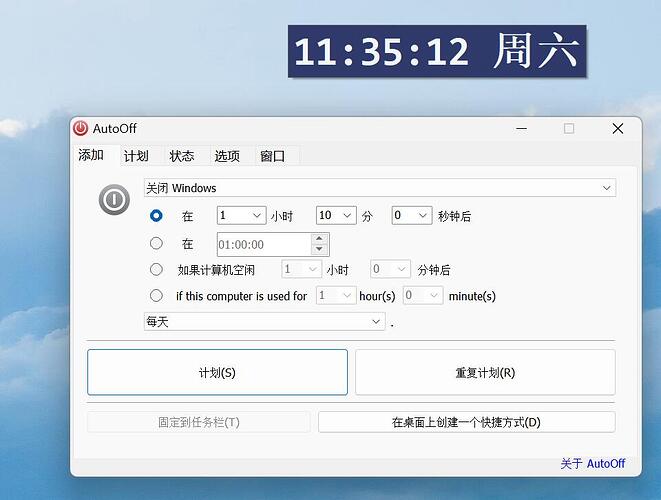Expand the 关闭 Windows action dropdown
The width and height of the screenshot is (661, 500).
click(x=380, y=188)
